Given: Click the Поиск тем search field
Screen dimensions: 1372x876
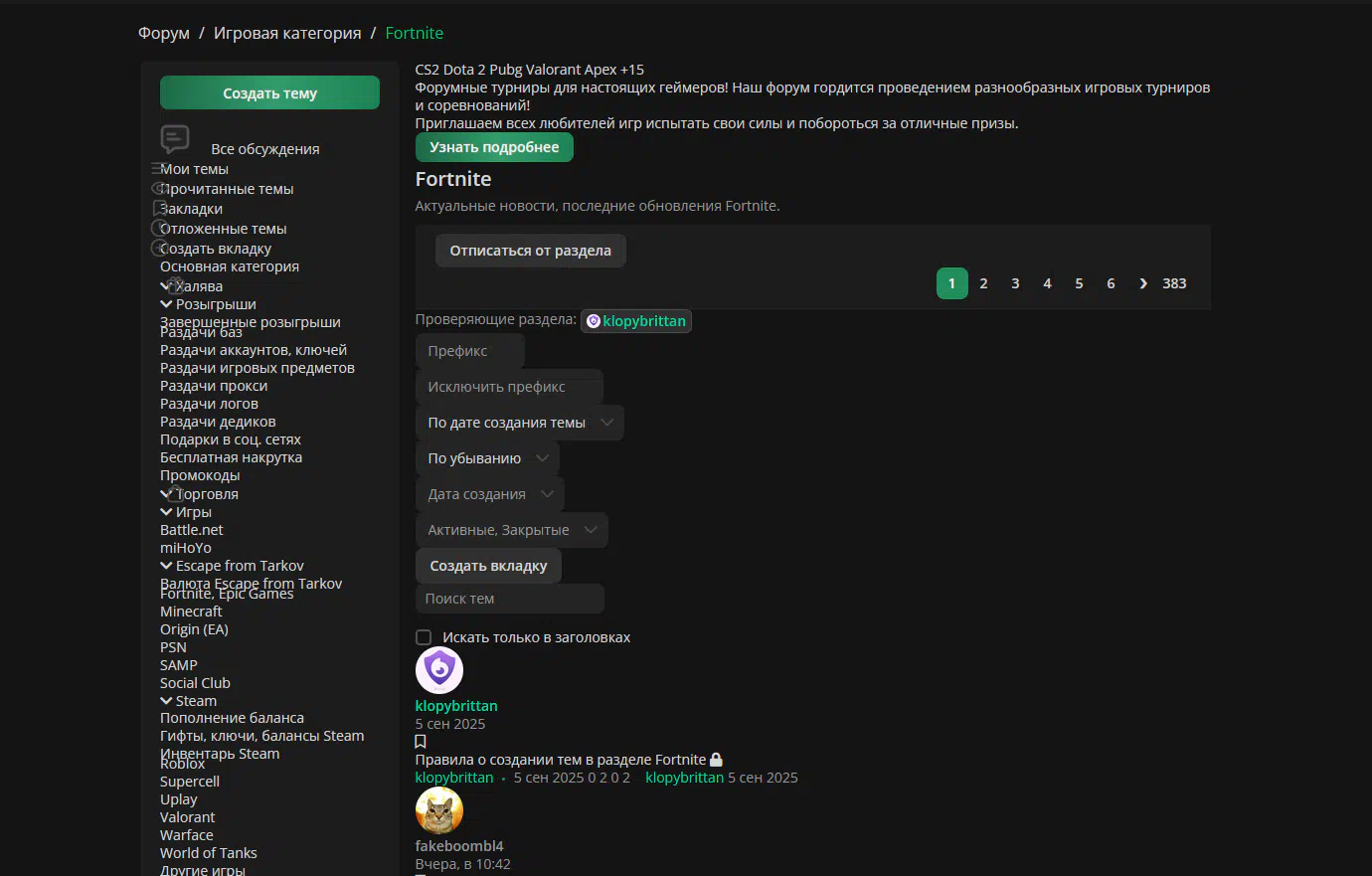Looking at the screenshot, I should 509,599.
